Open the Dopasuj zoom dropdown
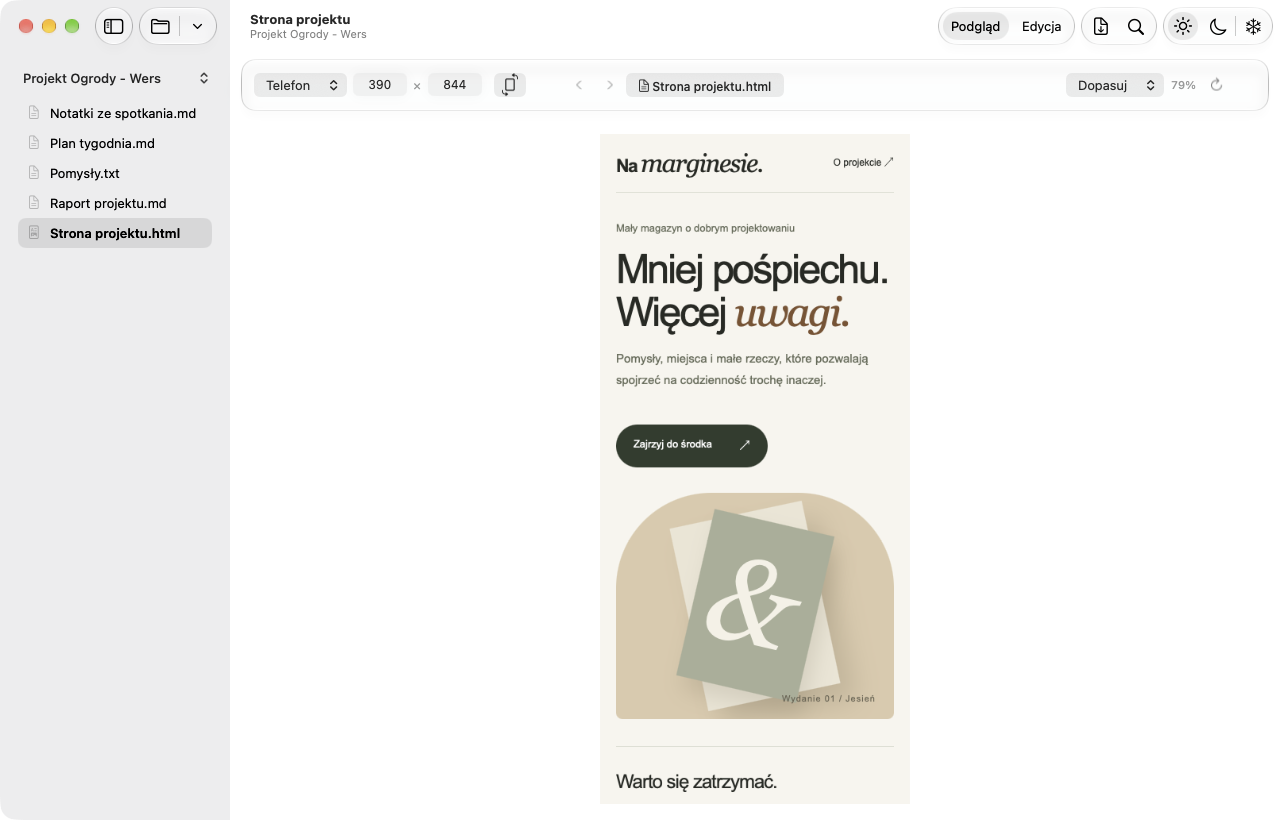The image size is (1280, 820). [x=1115, y=85]
